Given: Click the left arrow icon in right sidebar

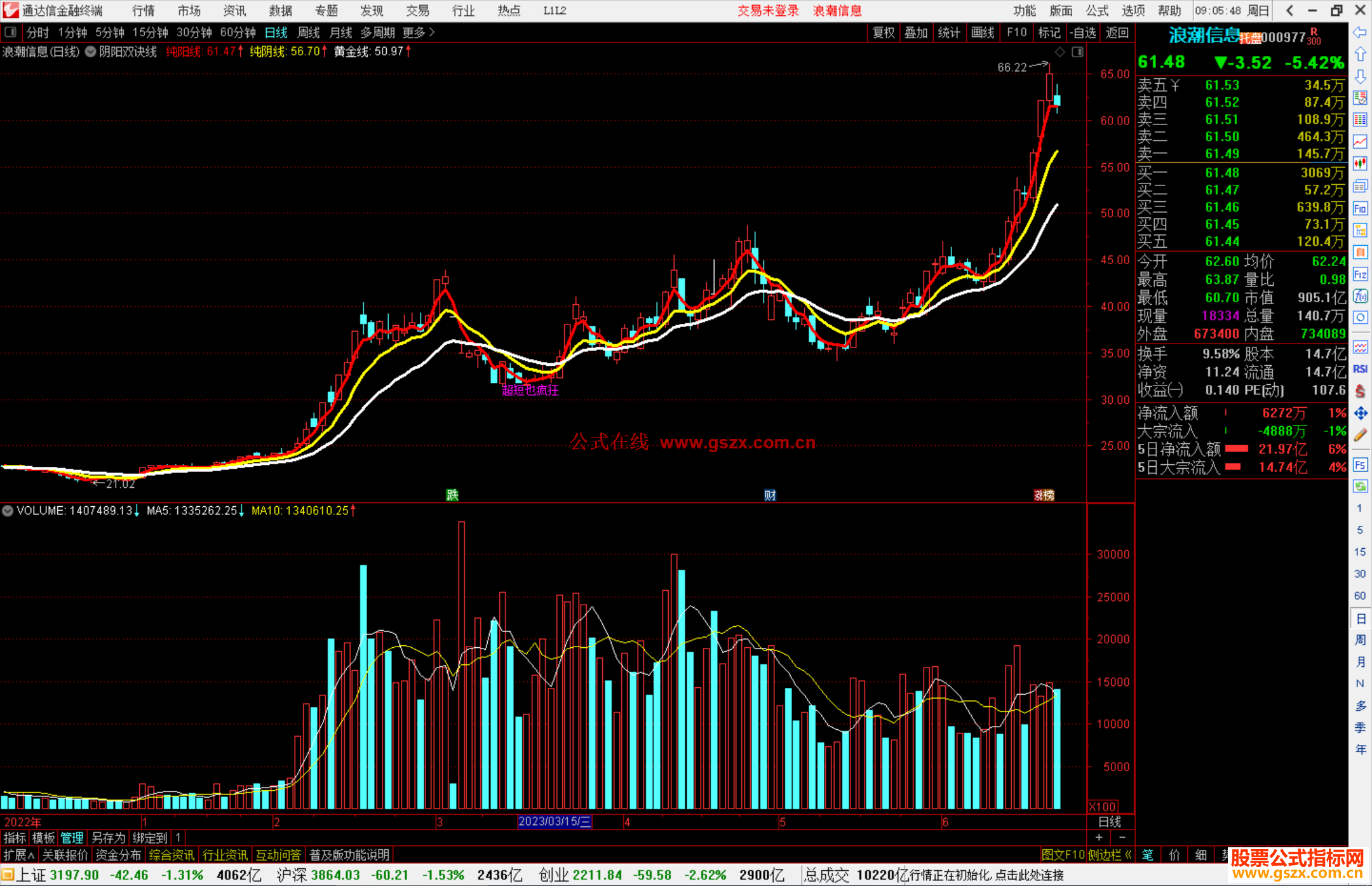Looking at the screenshot, I should pyautogui.click(x=1360, y=32).
